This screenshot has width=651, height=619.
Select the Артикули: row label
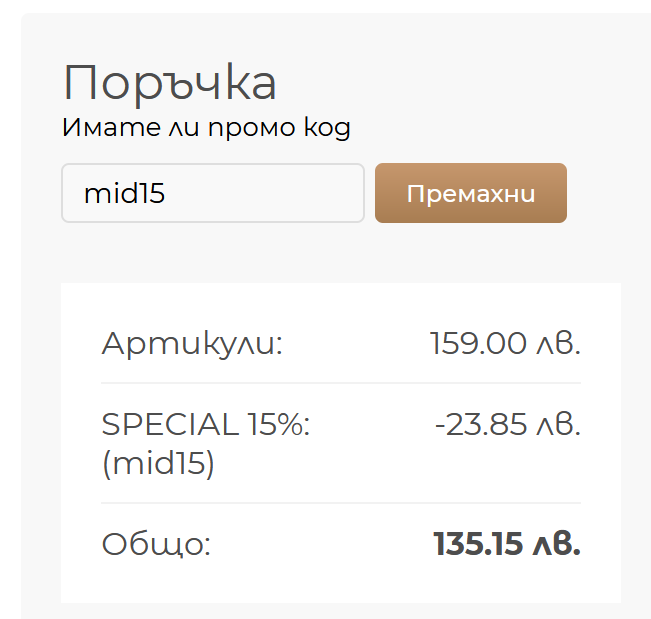point(192,344)
